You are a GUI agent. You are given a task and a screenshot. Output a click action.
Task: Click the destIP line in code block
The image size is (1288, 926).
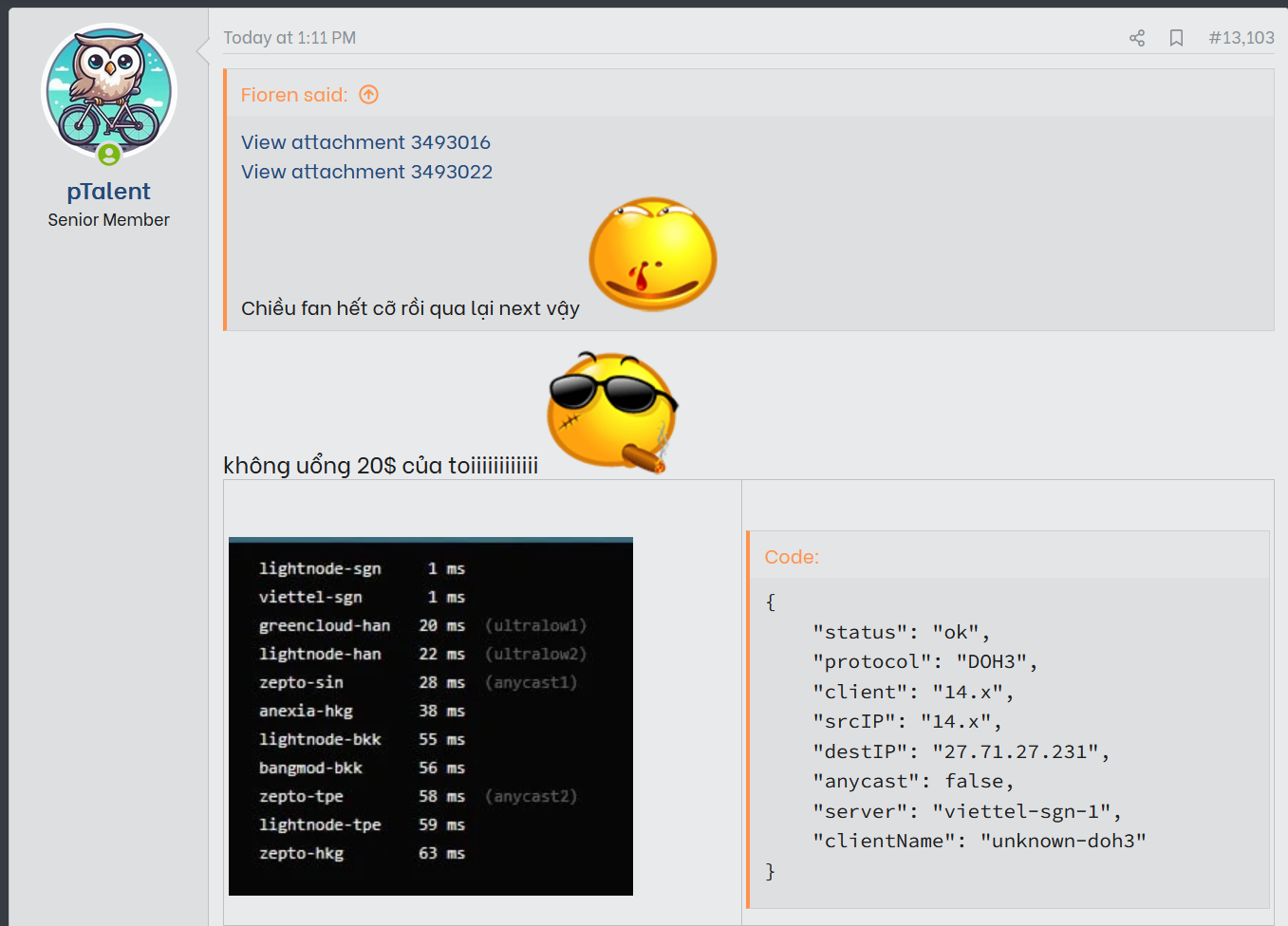click(x=960, y=751)
